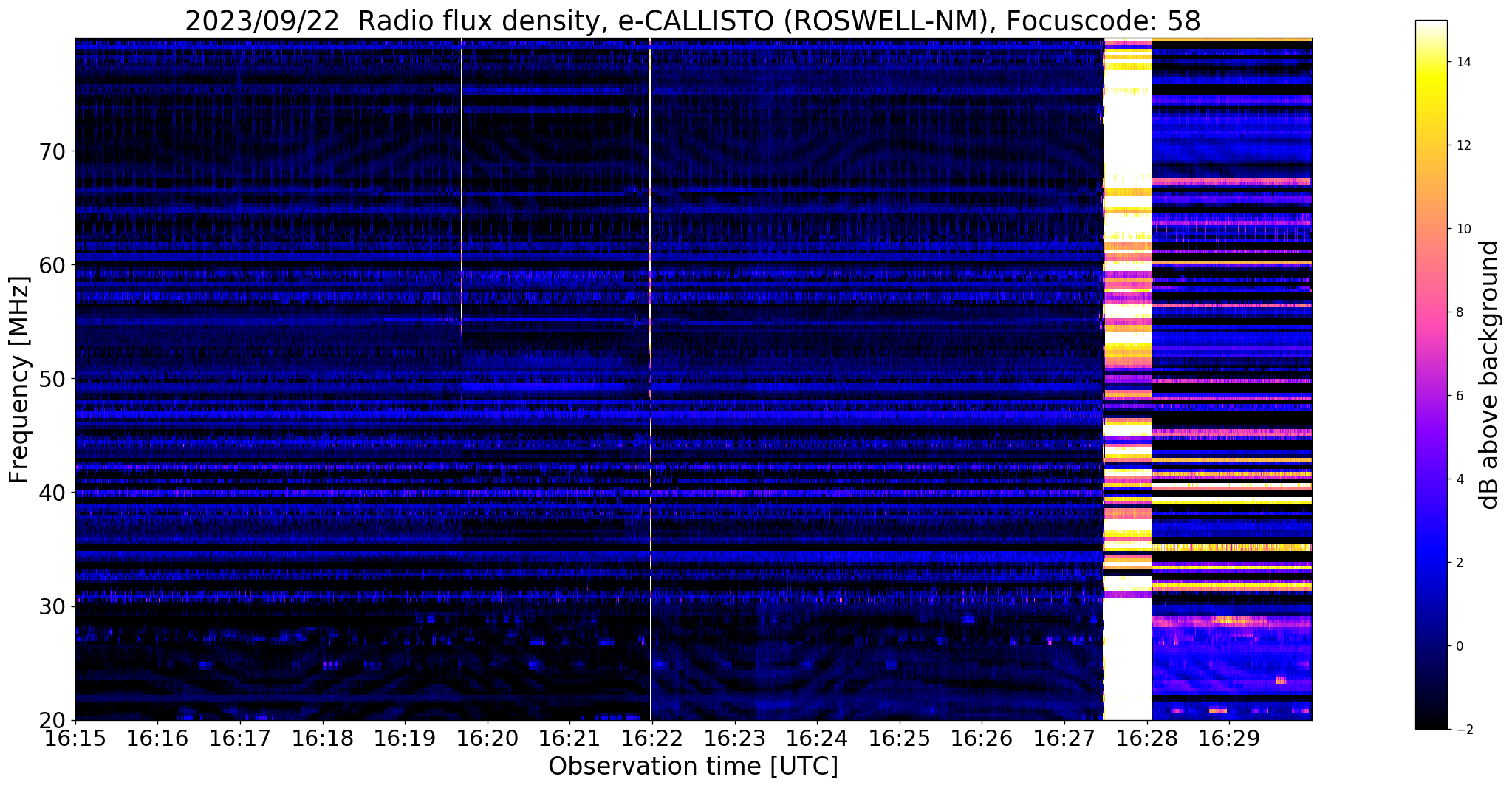Click the 70 MHz frequency tick label
The height and width of the screenshot is (788, 1512).
(52, 151)
